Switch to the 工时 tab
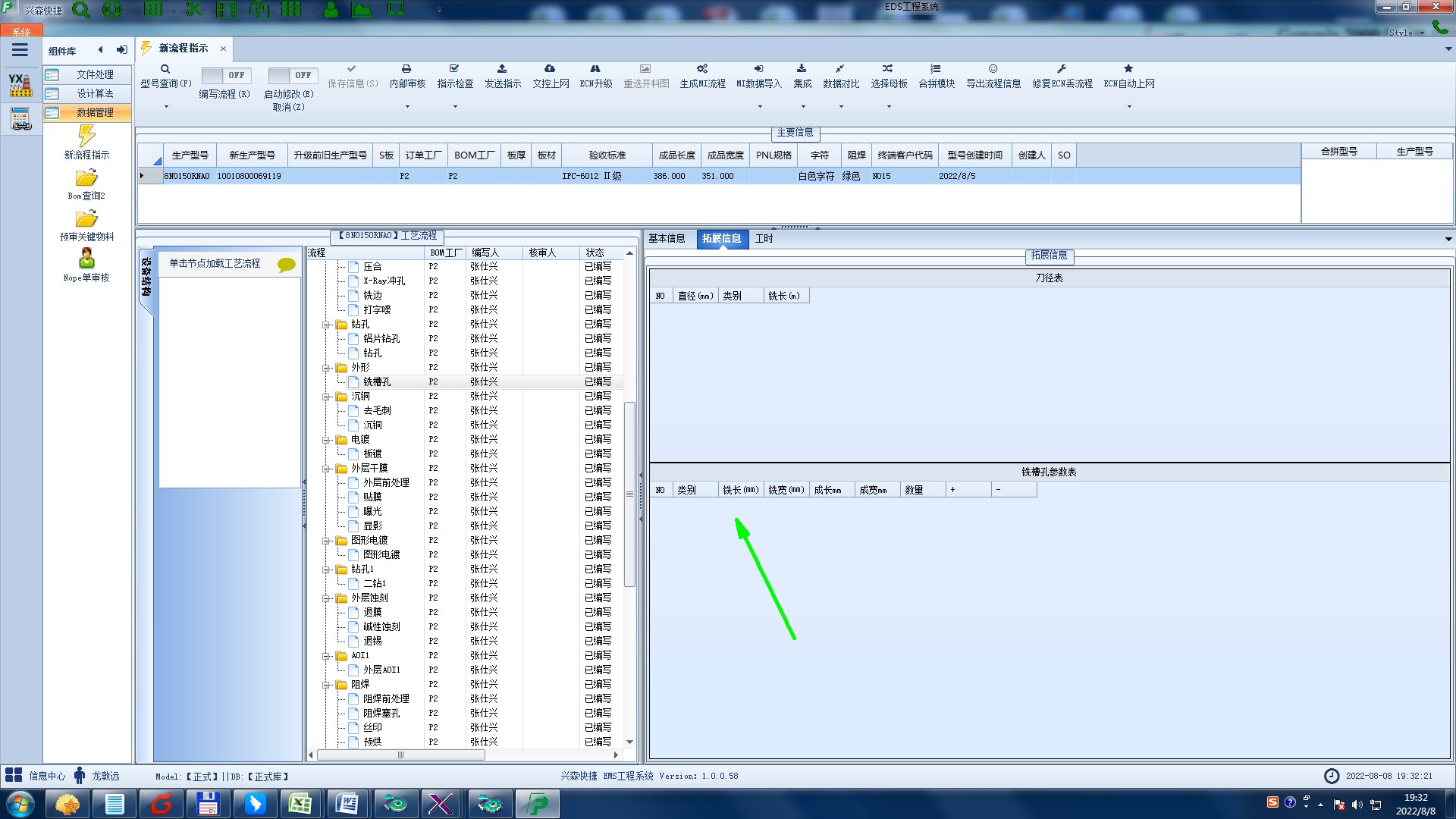 click(764, 238)
